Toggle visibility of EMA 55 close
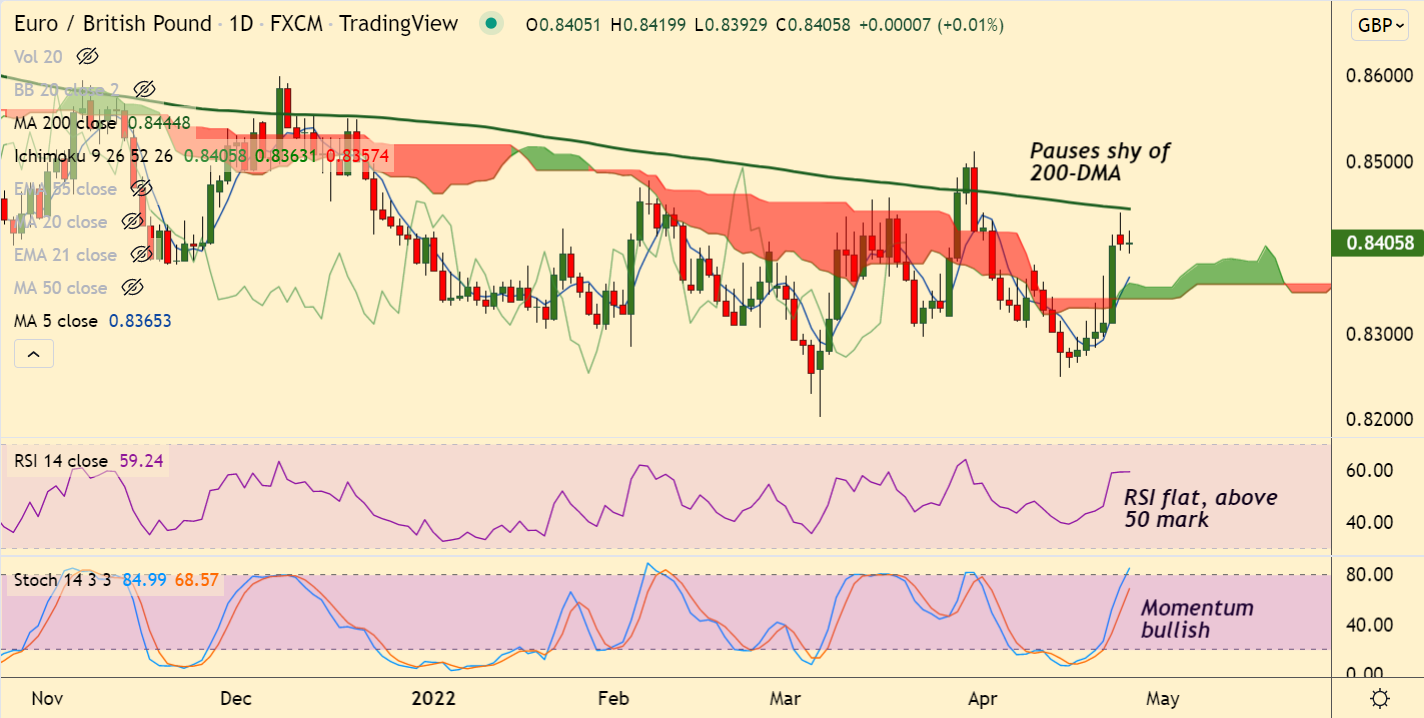This screenshot has width=1424, height=718. click(x=141, y=188)
